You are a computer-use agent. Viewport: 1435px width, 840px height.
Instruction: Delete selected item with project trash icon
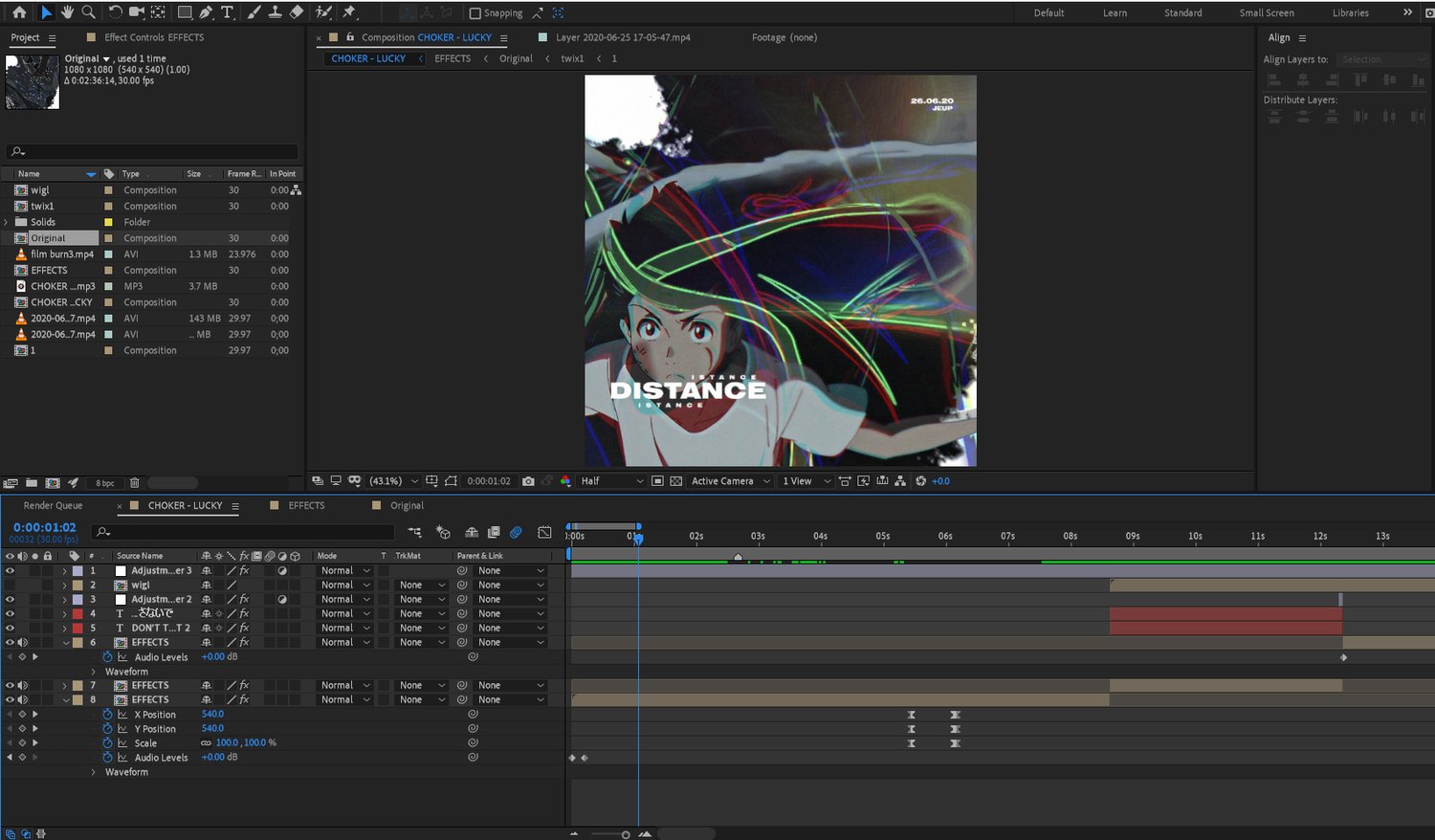click(x=135, y=483)
